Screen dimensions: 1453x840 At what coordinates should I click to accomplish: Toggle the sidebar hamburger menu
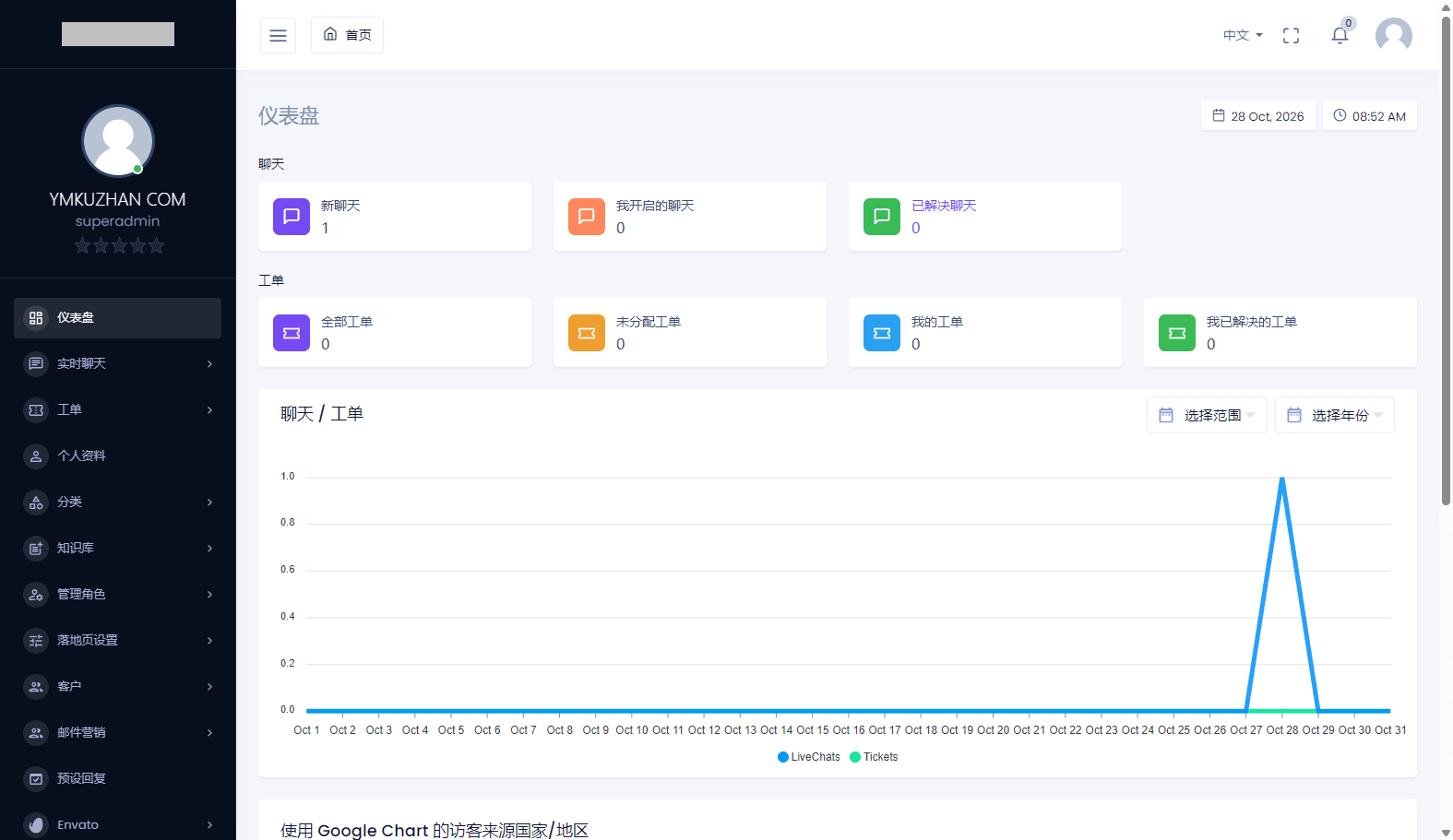(x=278, y=35)
